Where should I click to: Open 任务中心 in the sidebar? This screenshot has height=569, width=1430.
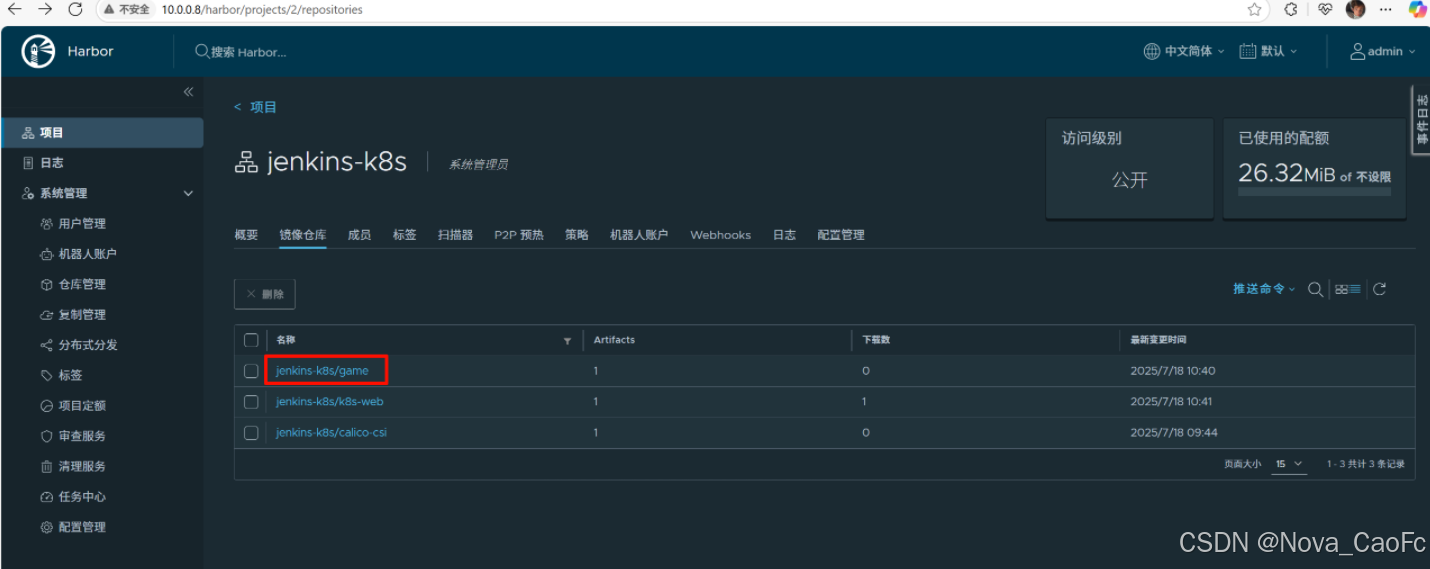pyautogui.click(x=82, y=497)
